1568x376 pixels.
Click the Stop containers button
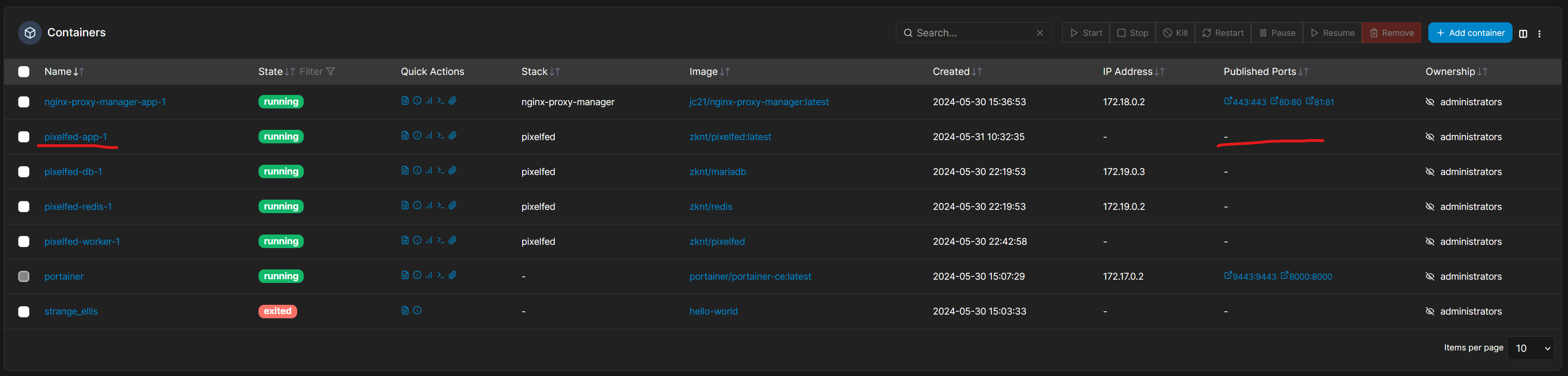[x=1132, y=33]
